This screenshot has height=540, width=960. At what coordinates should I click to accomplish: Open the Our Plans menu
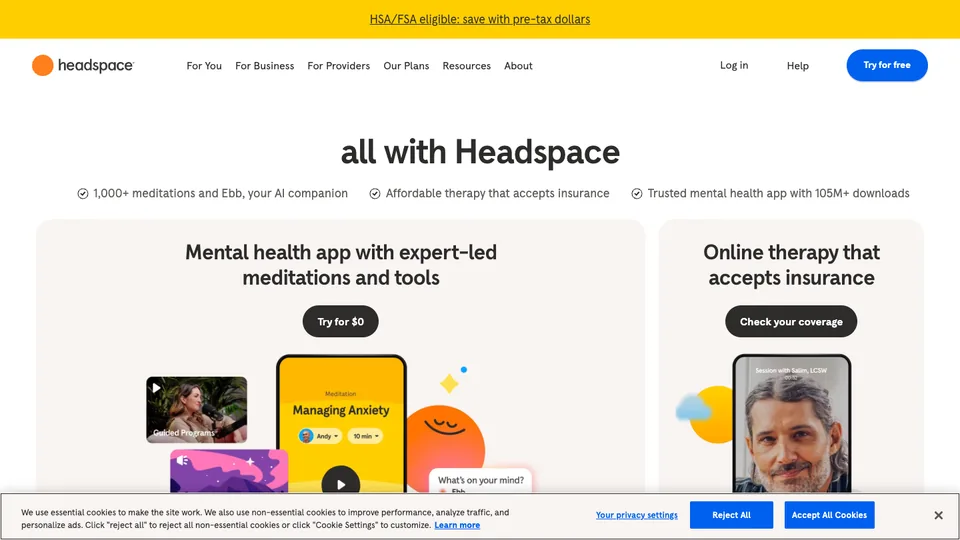tap(406, 66)
